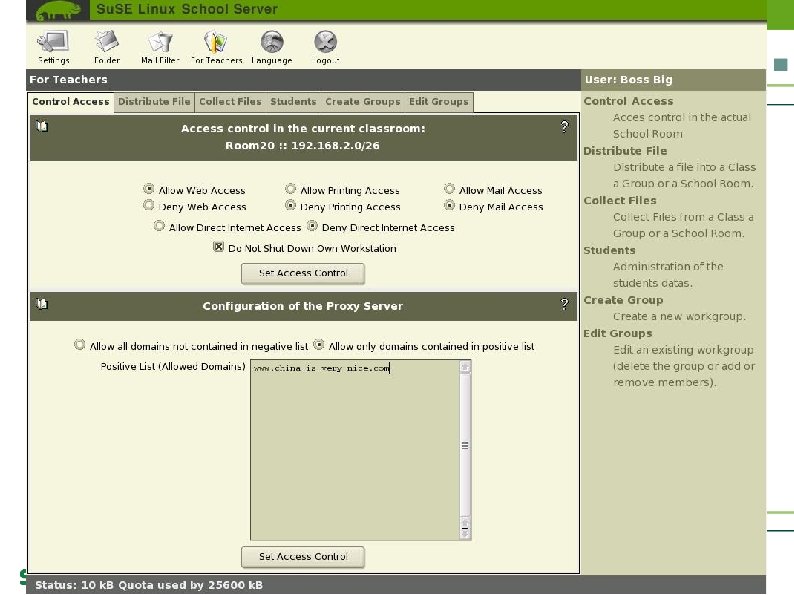The width and height of the screenshot is (794, 595).
Task: Click the 'User: Boss Big' header text
Action: 628,80
